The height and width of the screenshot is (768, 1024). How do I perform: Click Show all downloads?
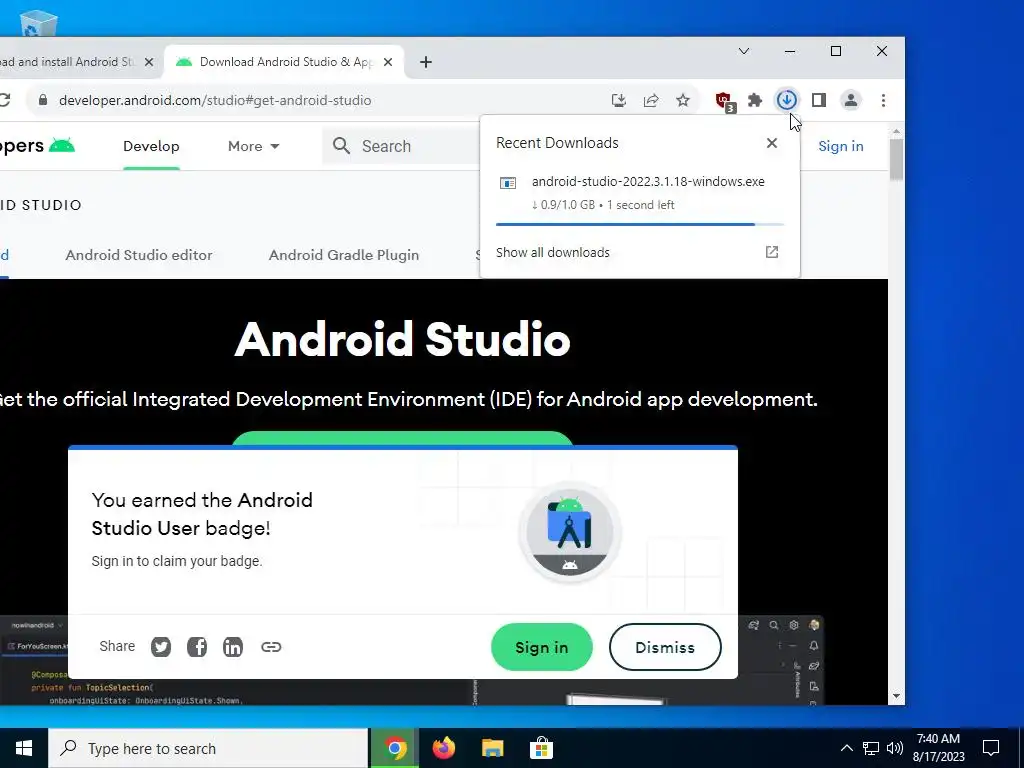point(552,253)
